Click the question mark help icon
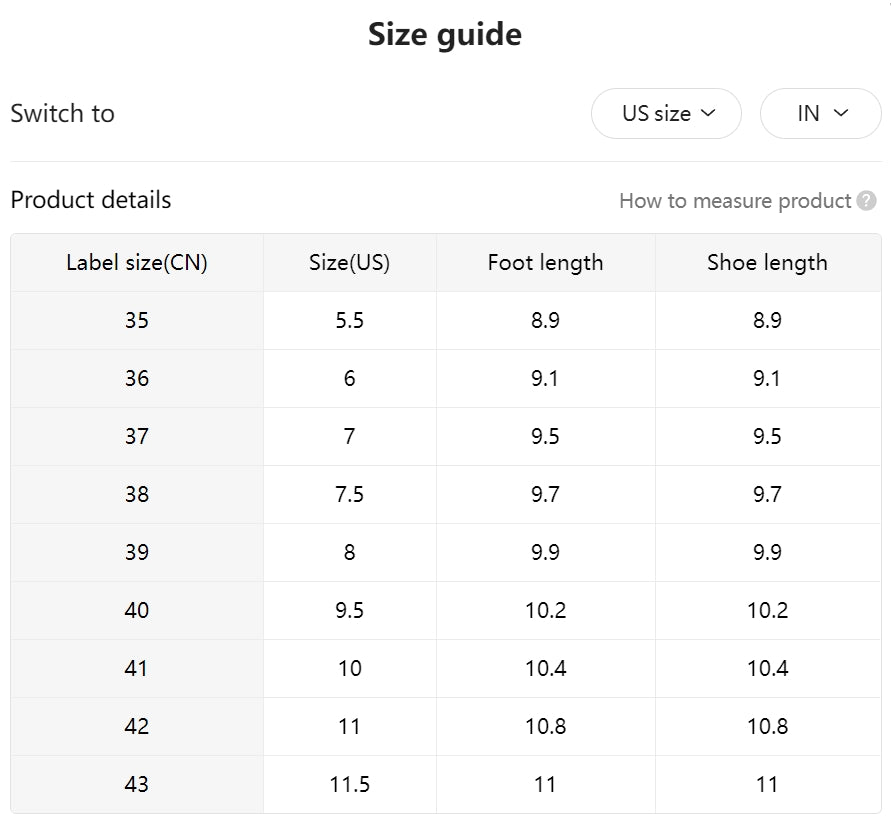891x823 pixels. (866, 201)
